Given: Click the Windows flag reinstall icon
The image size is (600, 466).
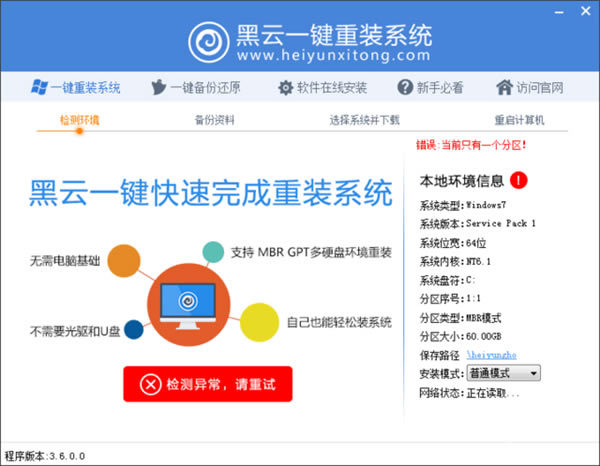Looking at the screenshot, I should (x=39, y=87).
